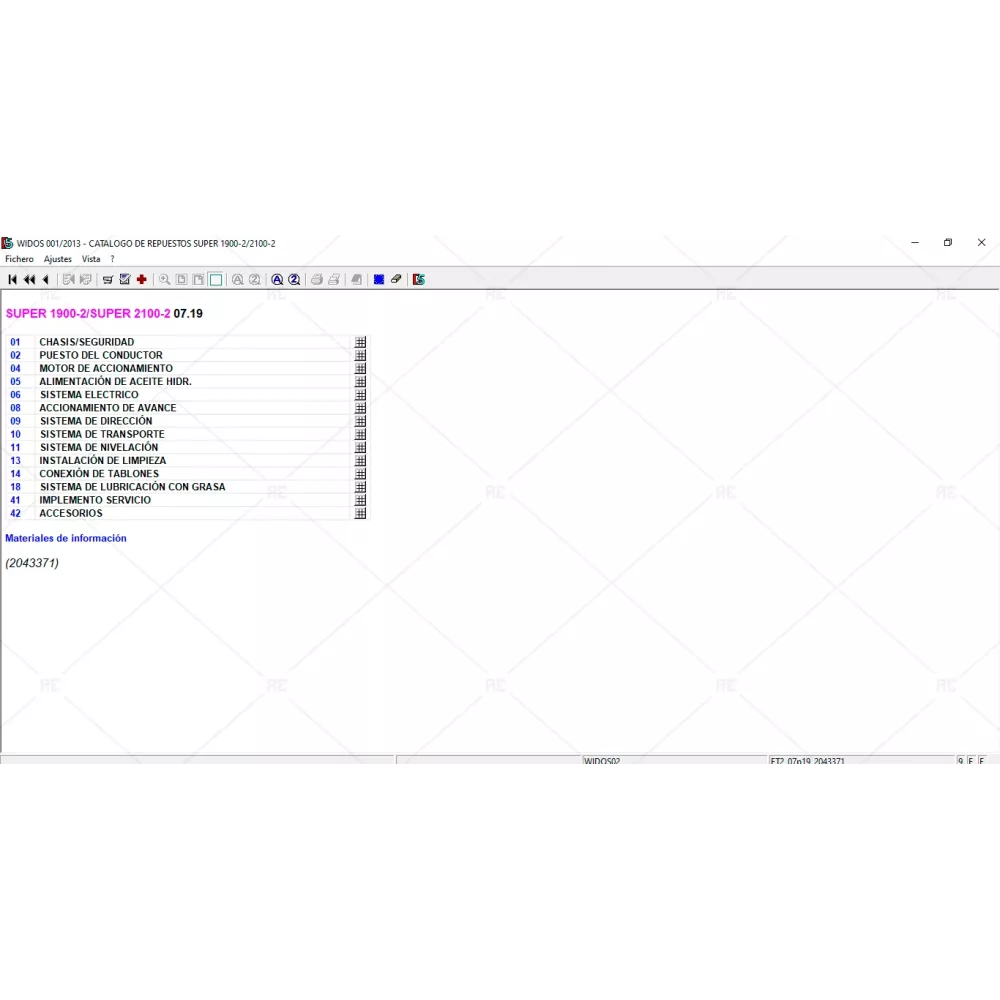Image resolution: width=1000 pixels, height=1000 pixels.
Task: Click the eraser icon in toolbar
Action: (x=396, y=280)
